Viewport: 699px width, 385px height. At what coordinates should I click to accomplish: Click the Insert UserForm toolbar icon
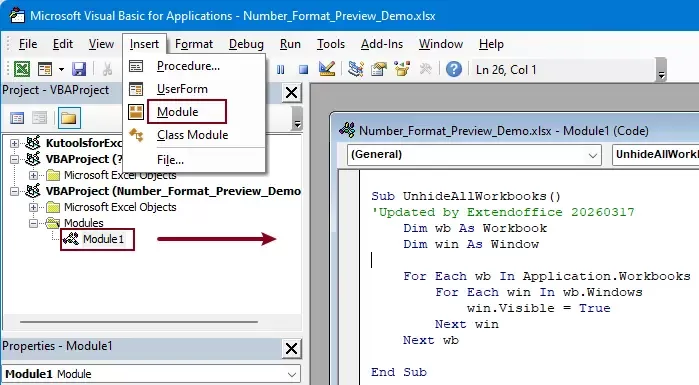45,70
